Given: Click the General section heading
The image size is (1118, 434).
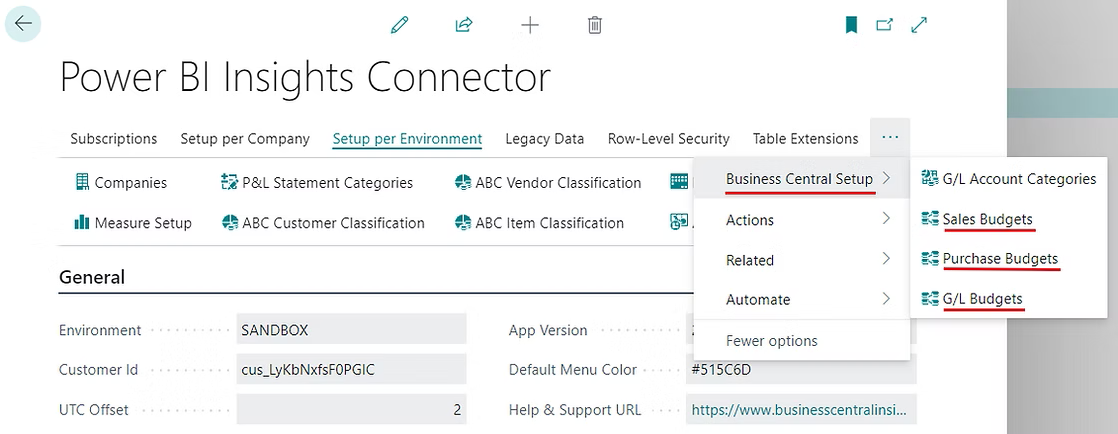Looking at the screenshot, I should (x=91, y=277).
